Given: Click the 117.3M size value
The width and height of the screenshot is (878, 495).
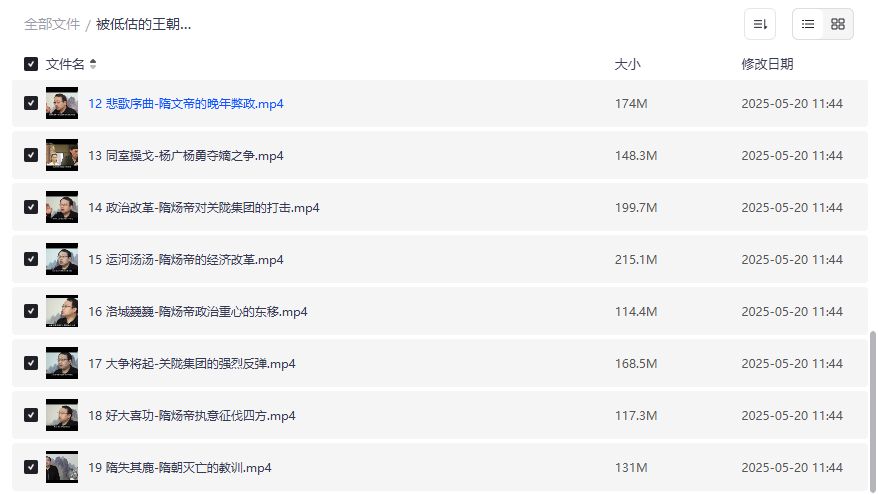Looking at the screenshot, I should pyautogui.click(x=636, y=415).
